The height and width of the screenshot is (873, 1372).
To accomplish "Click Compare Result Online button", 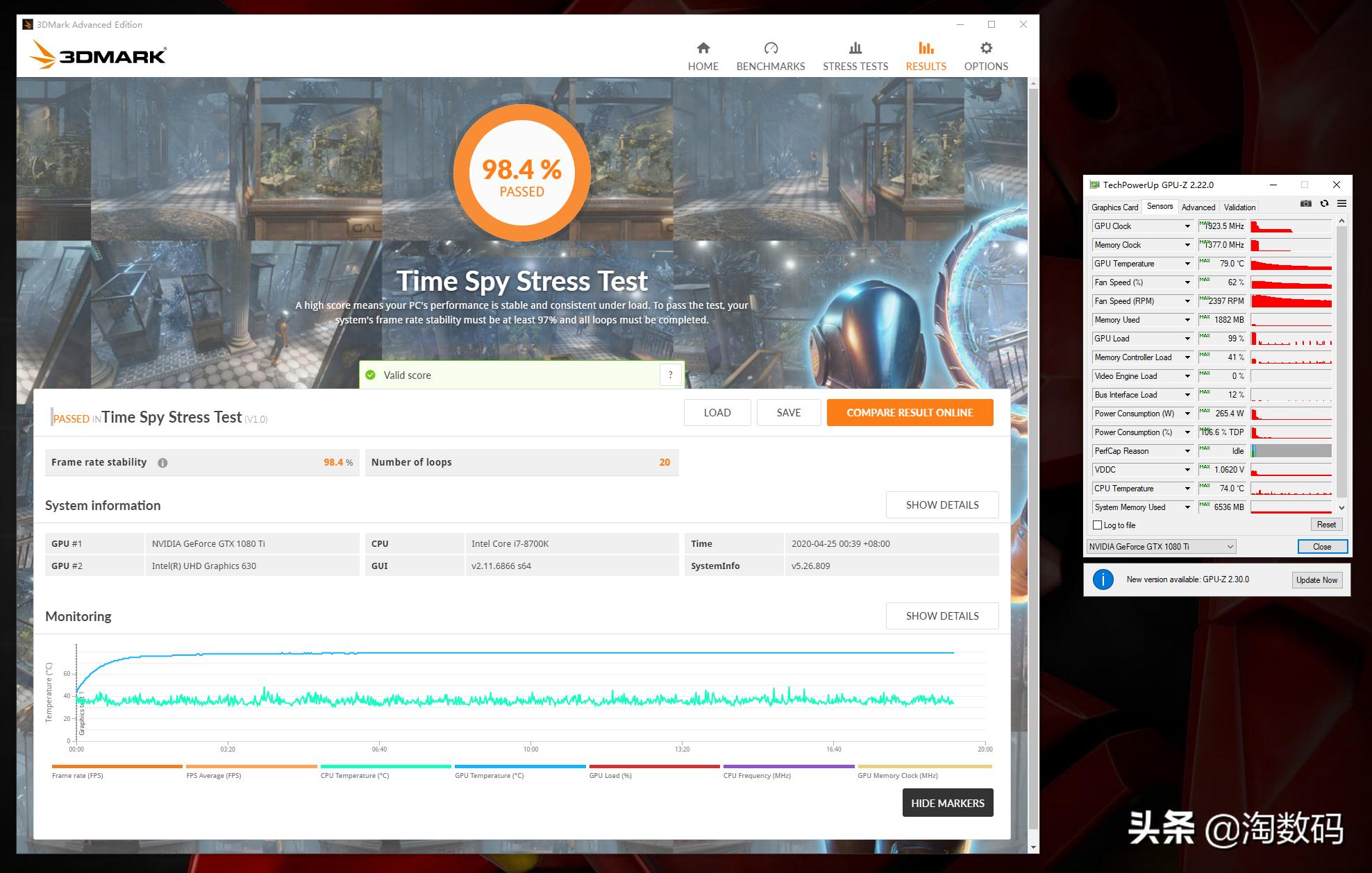I will [909, 412].
